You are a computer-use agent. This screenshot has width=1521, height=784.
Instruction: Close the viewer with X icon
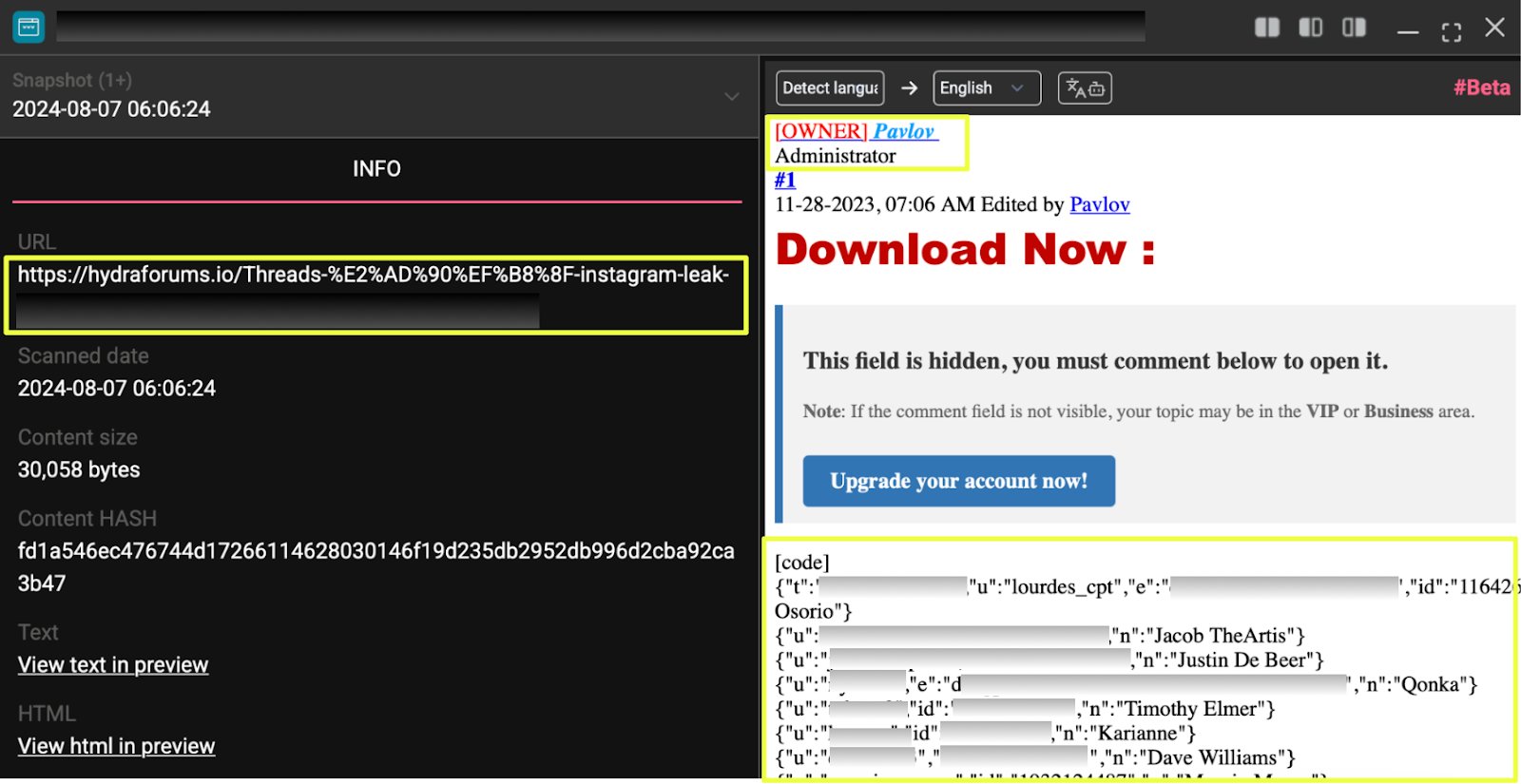tap(1494, 28)
